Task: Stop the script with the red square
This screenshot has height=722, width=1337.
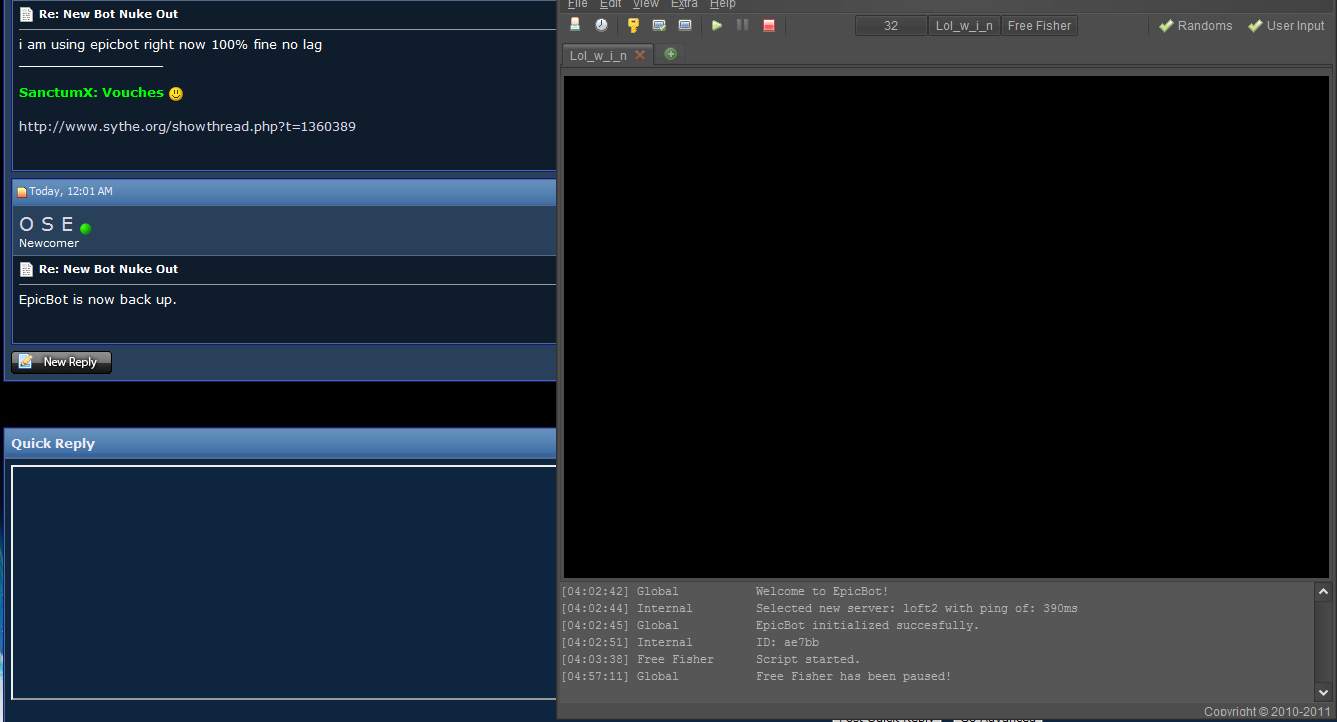Action: tap(769, 25)
